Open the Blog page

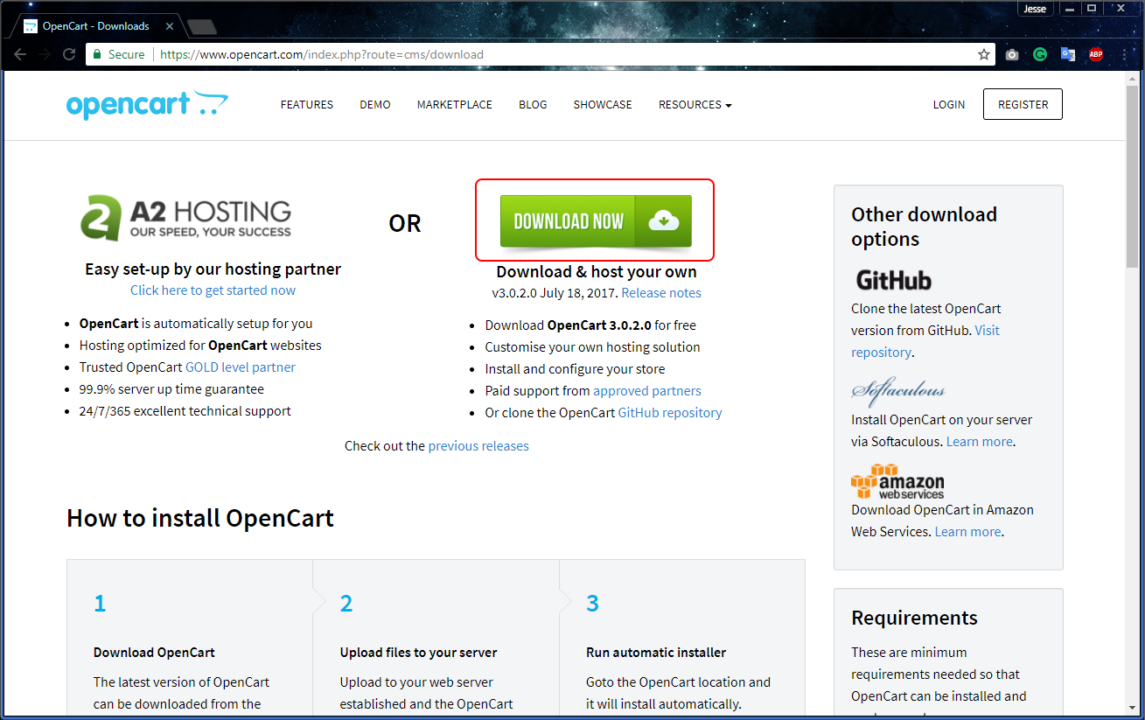point(532,104)
